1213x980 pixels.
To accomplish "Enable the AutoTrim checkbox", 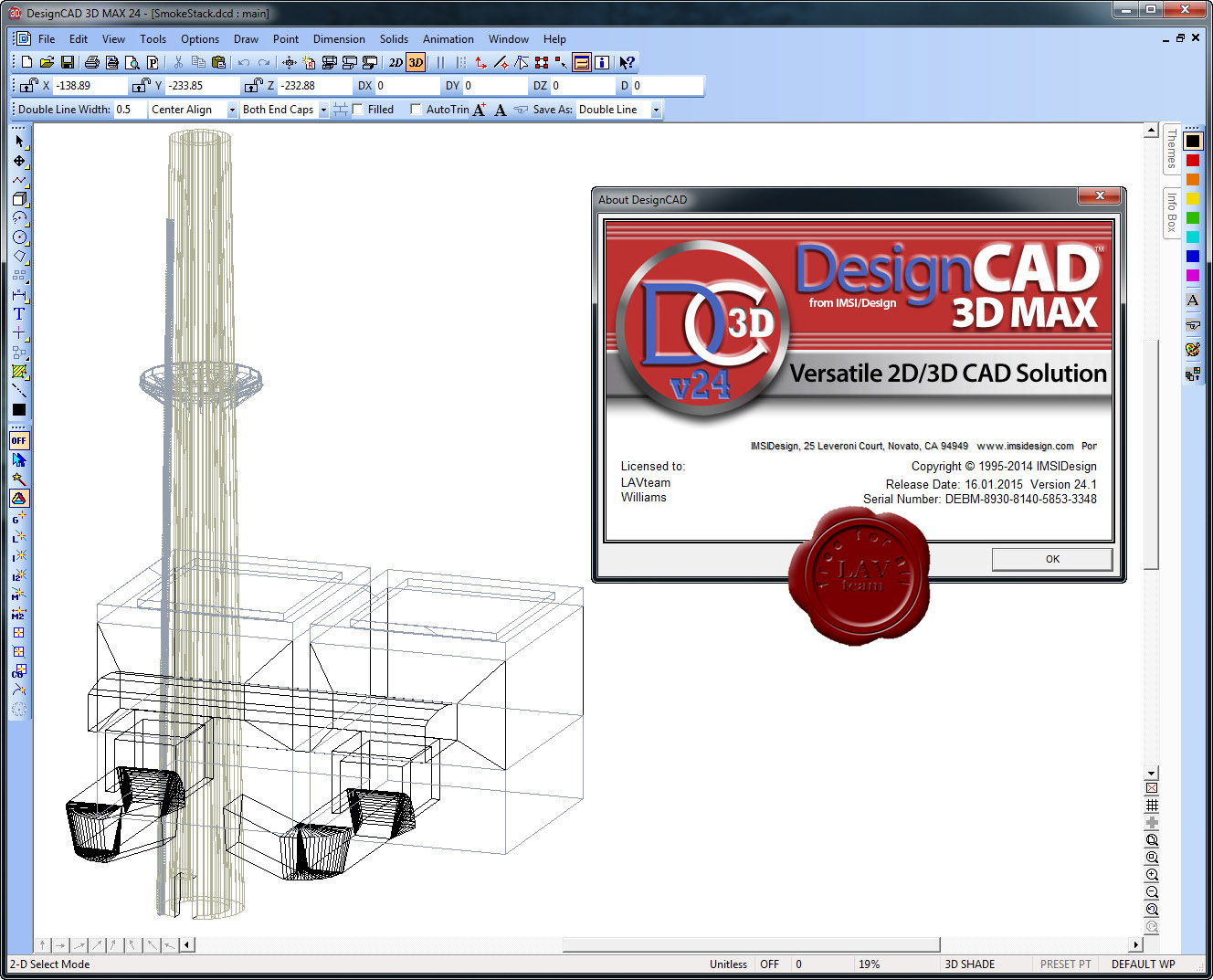I will [x=416, y=109].
